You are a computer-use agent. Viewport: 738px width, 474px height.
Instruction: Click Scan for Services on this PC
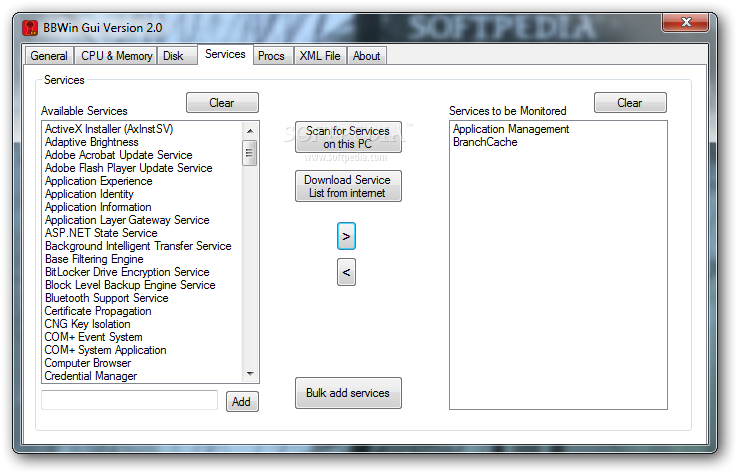pos(348,137)
